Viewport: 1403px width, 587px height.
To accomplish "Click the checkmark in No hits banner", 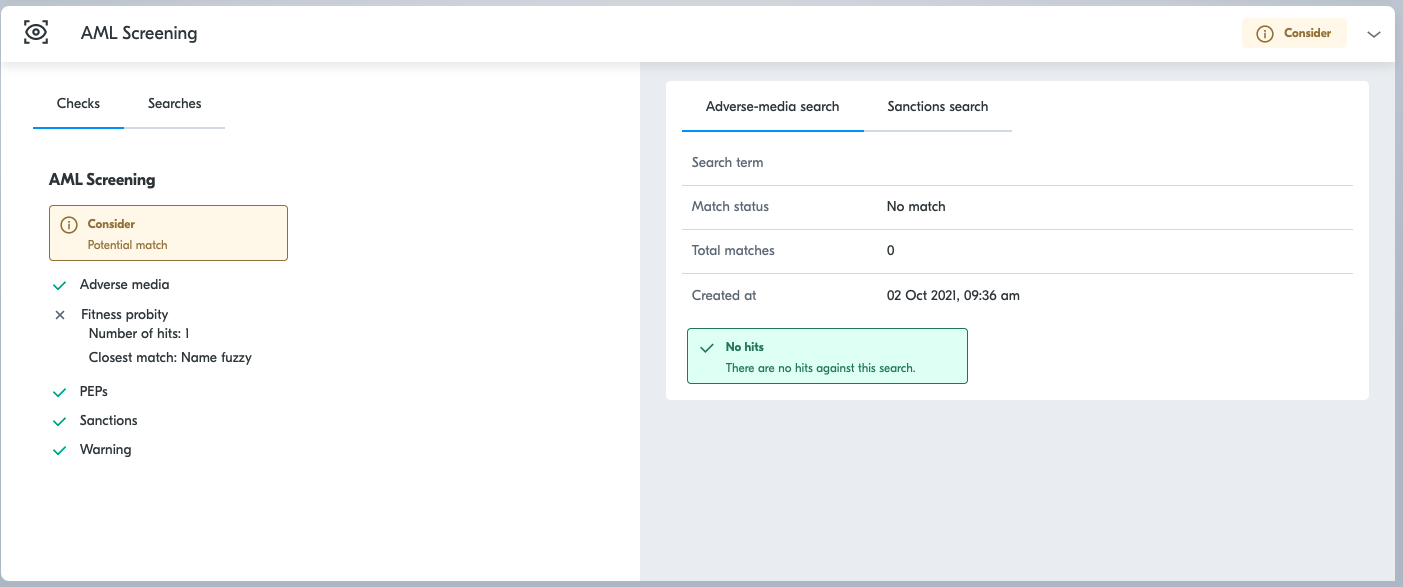I will tap(707, 348).
